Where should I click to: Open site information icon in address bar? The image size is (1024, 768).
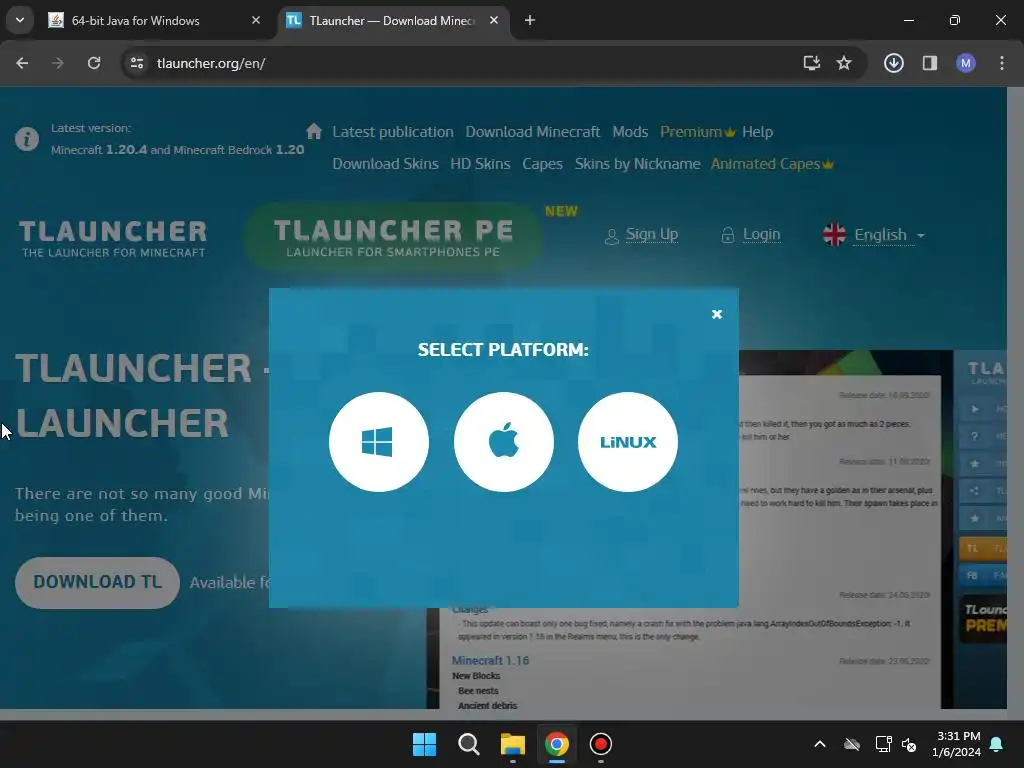[137, 63]
